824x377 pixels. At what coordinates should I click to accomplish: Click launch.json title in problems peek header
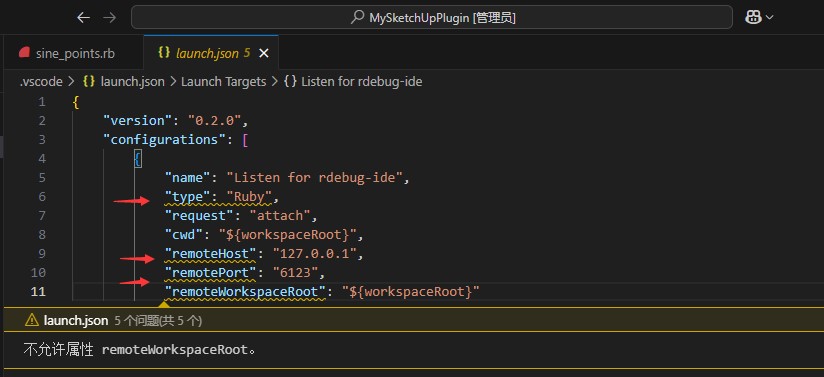(76, 320)
